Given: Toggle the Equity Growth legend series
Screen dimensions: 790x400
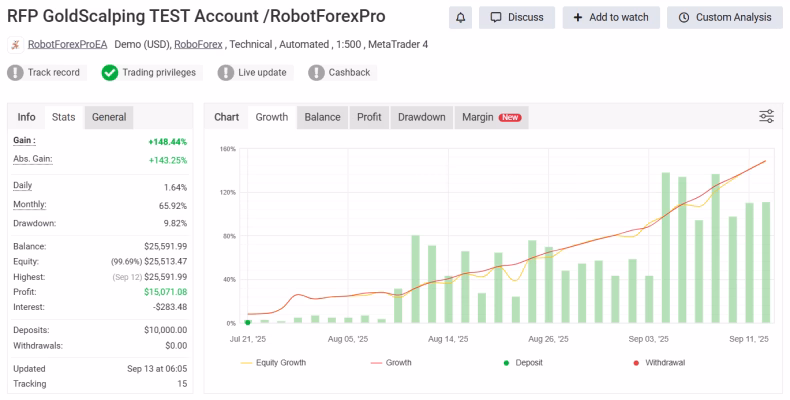Looking at the screenshot, I should tap(274, 363).
